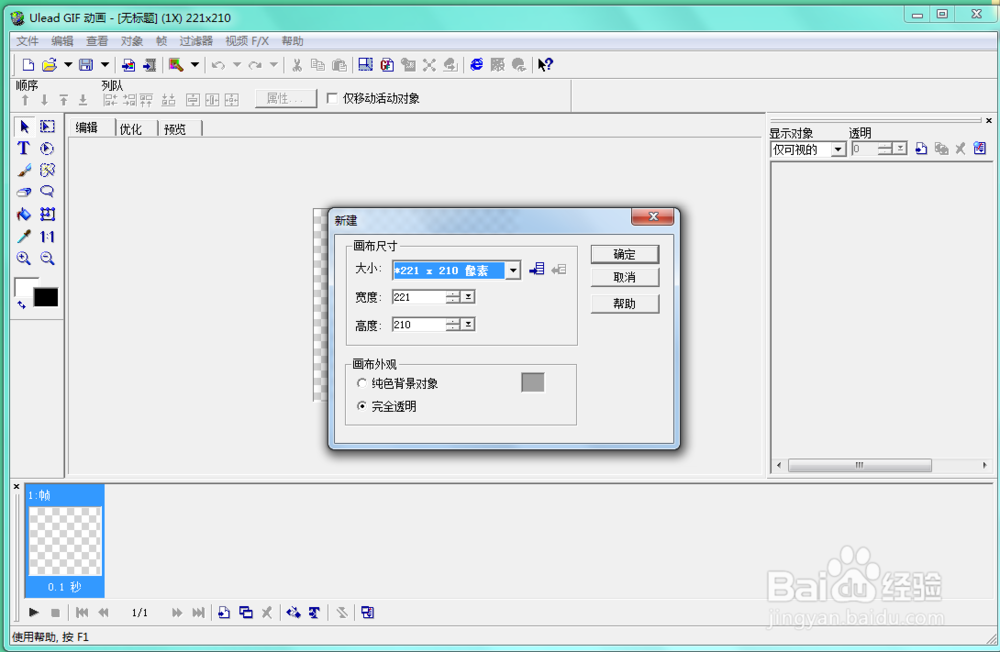Viewport: 1000px width, 652px height.
Task: Select the rectangle selection tool
Action: [x=47, y=126]
